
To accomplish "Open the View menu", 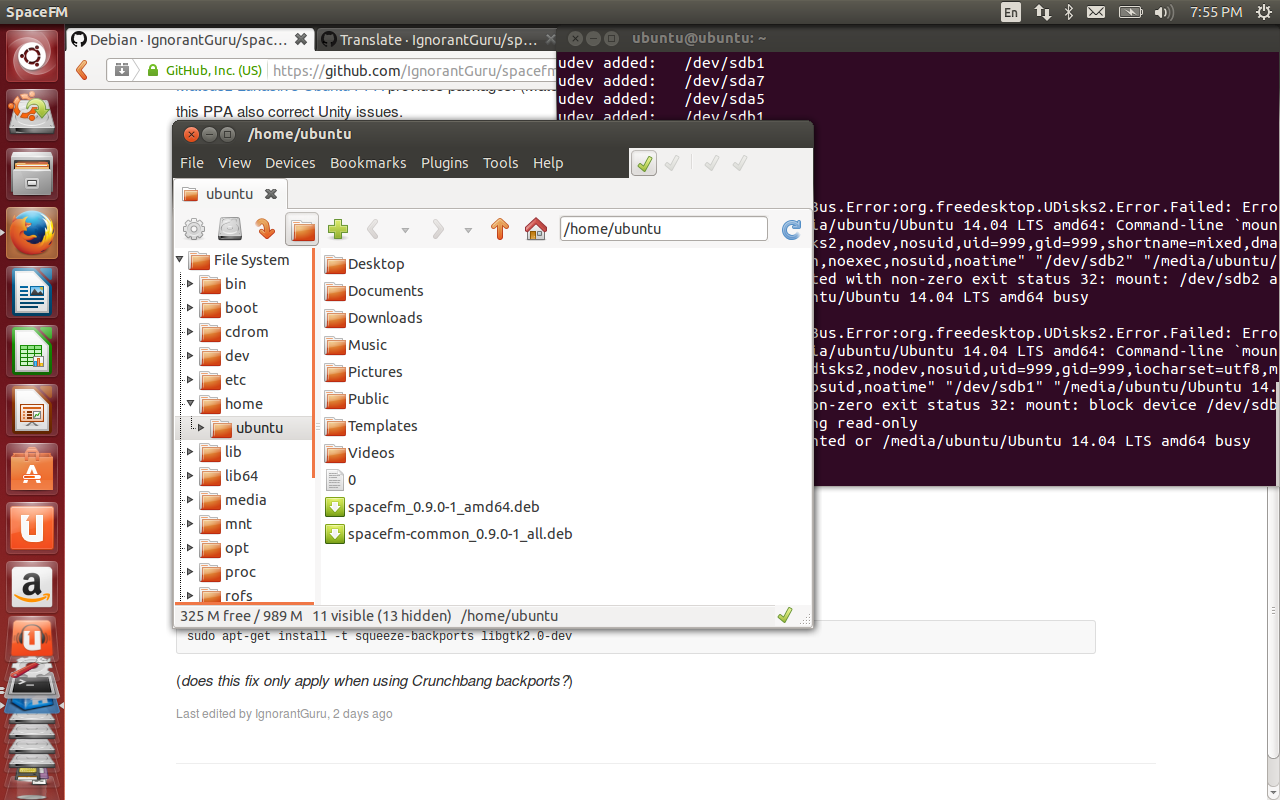I will coord(235,163).
